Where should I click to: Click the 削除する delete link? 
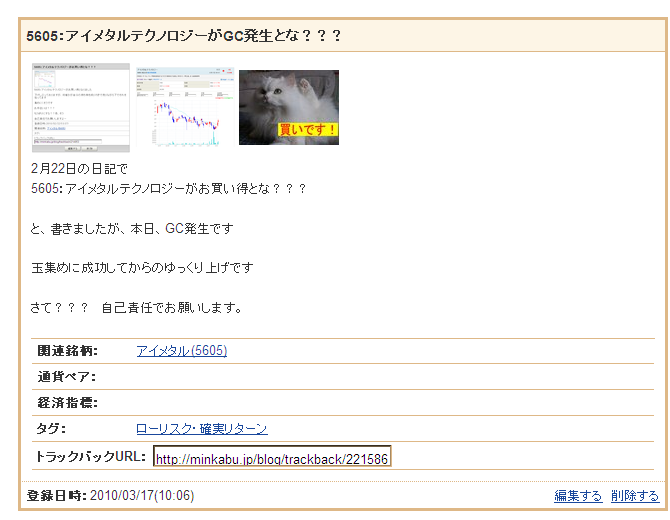point(635,496)
